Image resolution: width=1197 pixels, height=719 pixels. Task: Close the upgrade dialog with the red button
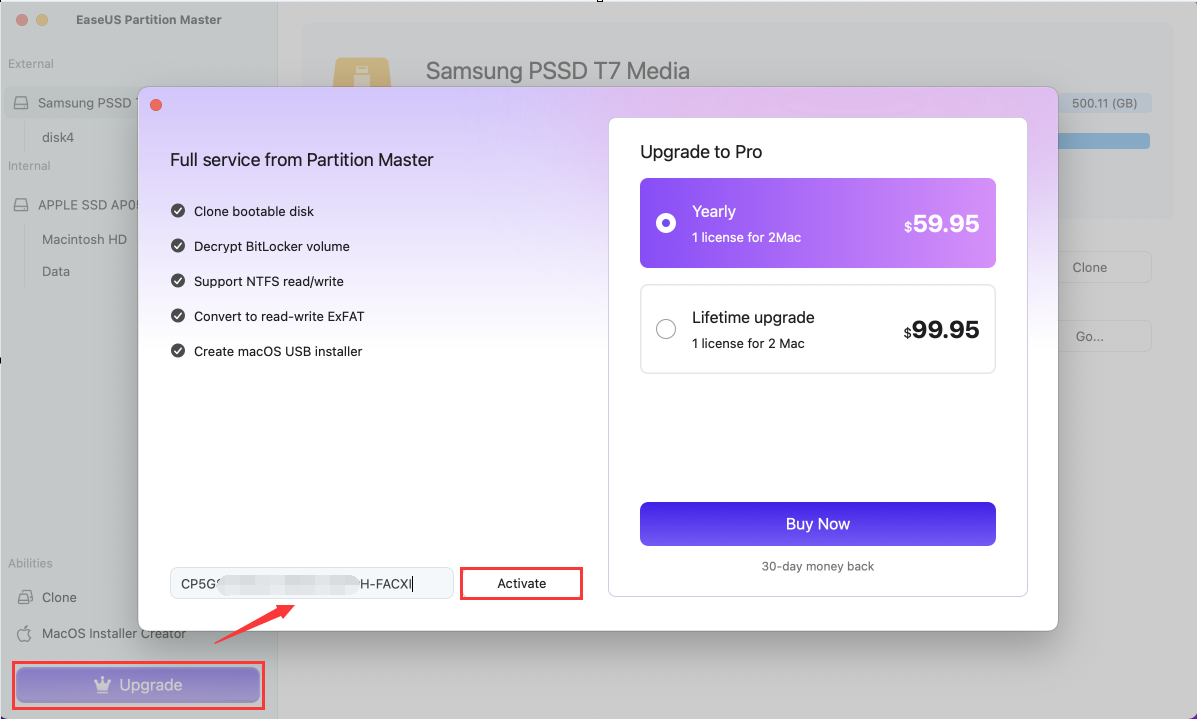click(x=156, y=105)
